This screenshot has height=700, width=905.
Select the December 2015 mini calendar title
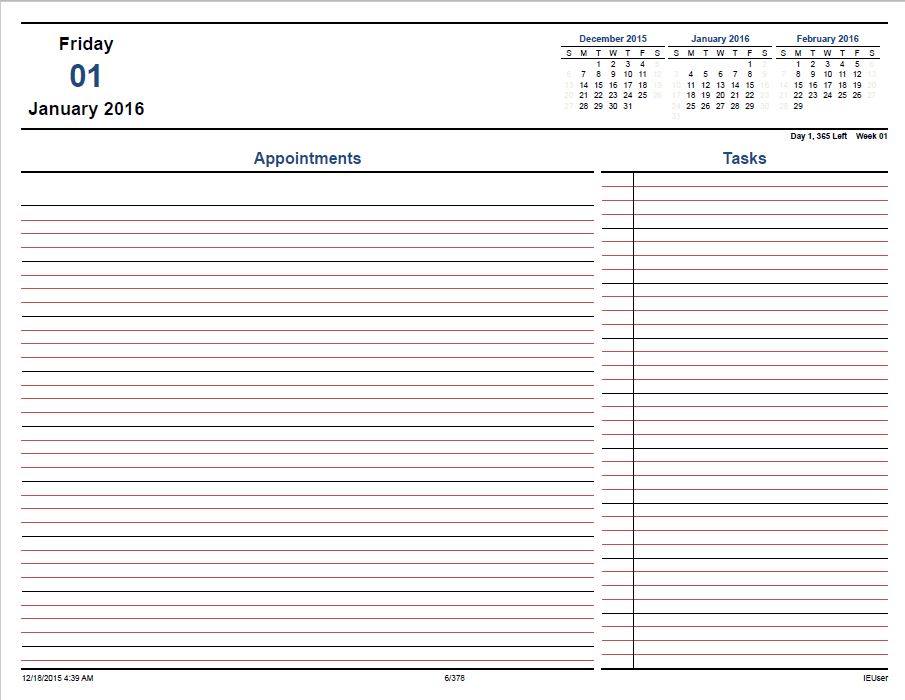(x=612, y=39)
